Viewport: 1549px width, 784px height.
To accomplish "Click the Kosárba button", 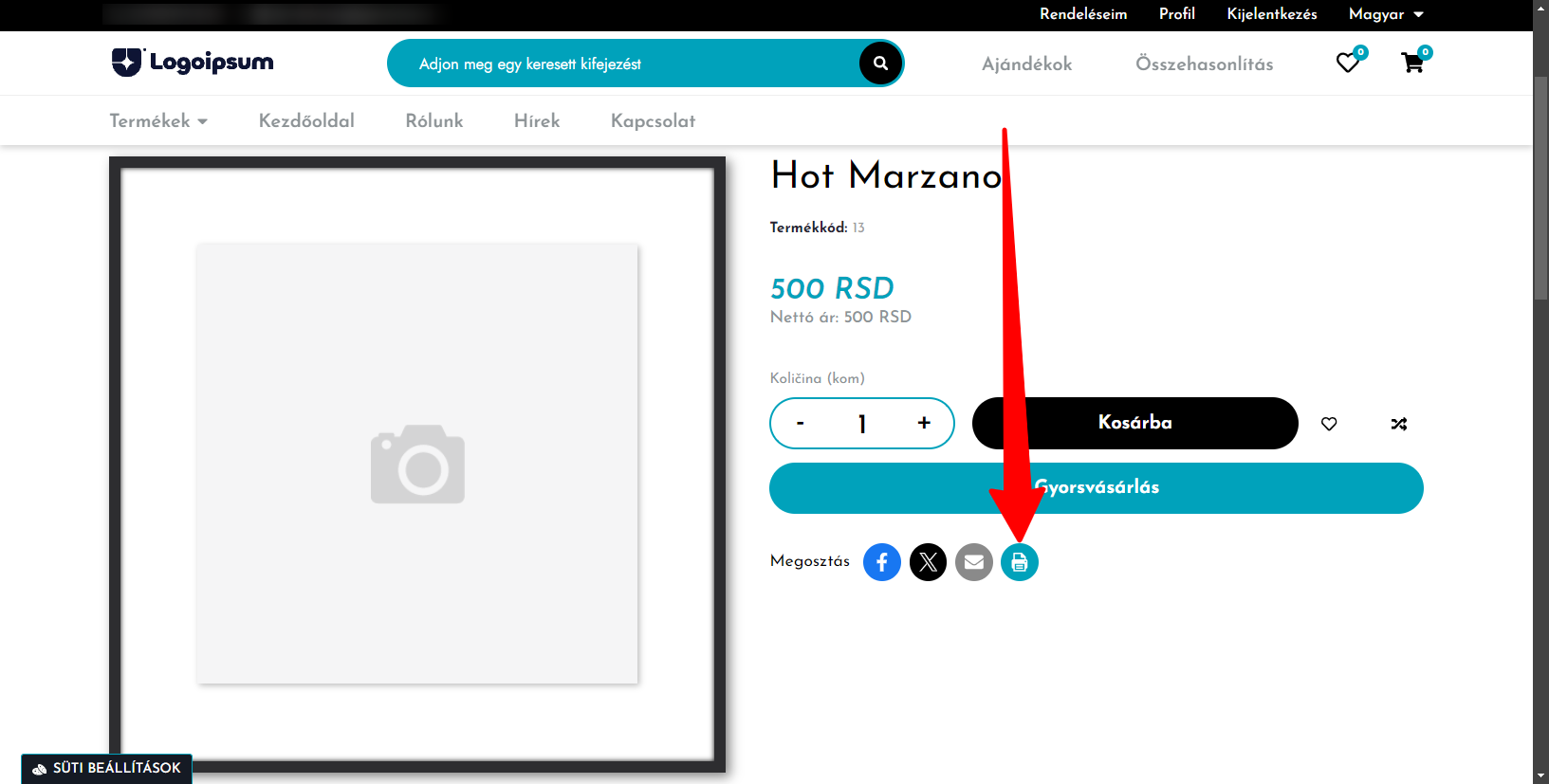I will [1135, 423].
